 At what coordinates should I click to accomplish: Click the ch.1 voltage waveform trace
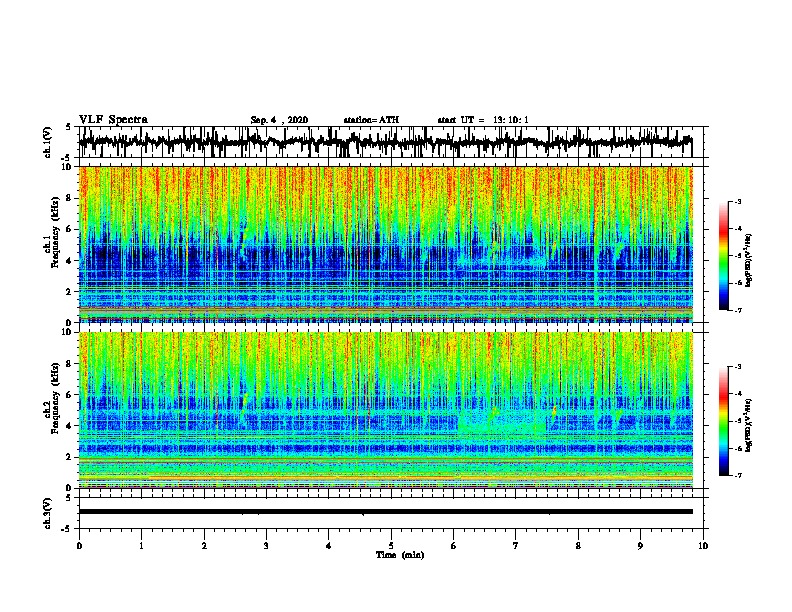point(385,142)
